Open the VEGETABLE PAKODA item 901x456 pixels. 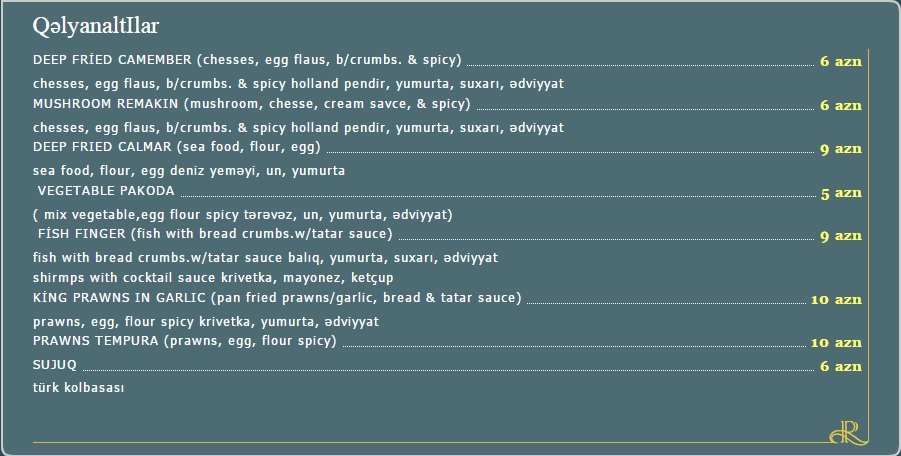[x=106, y=191]
